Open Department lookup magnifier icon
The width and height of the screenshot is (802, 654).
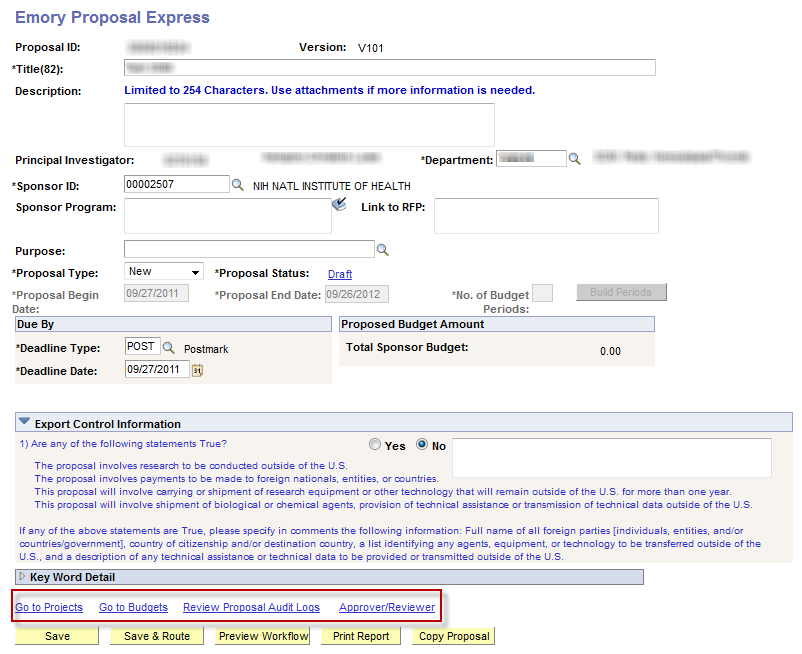point(574,159)
